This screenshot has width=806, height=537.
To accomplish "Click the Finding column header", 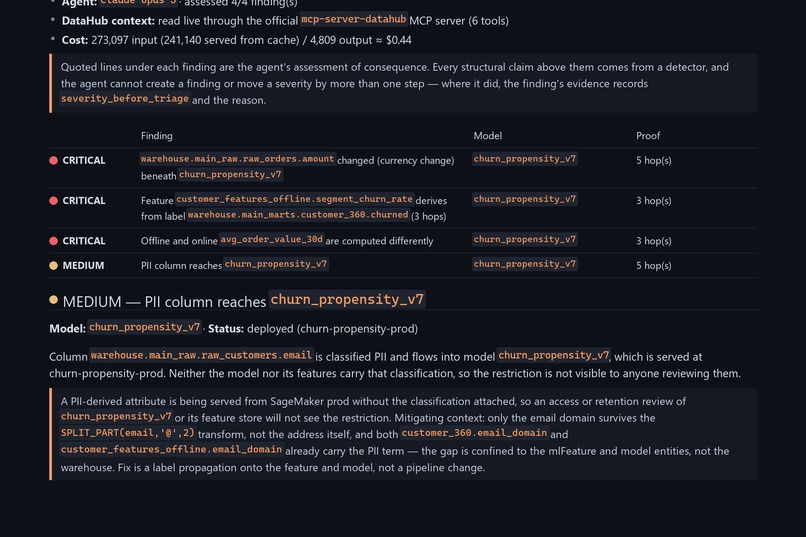I will pos(157,136).
